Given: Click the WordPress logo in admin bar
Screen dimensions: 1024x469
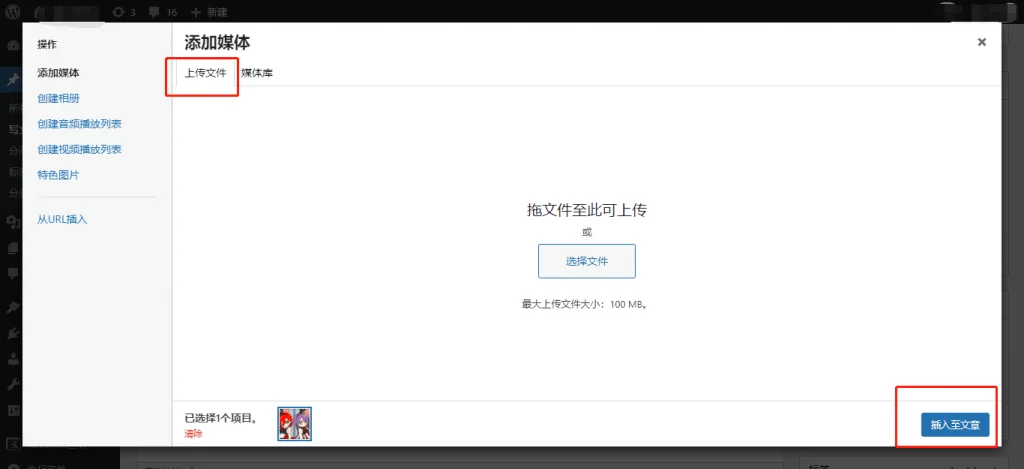Looking at the screenshot, I should [x=13, y=12].
